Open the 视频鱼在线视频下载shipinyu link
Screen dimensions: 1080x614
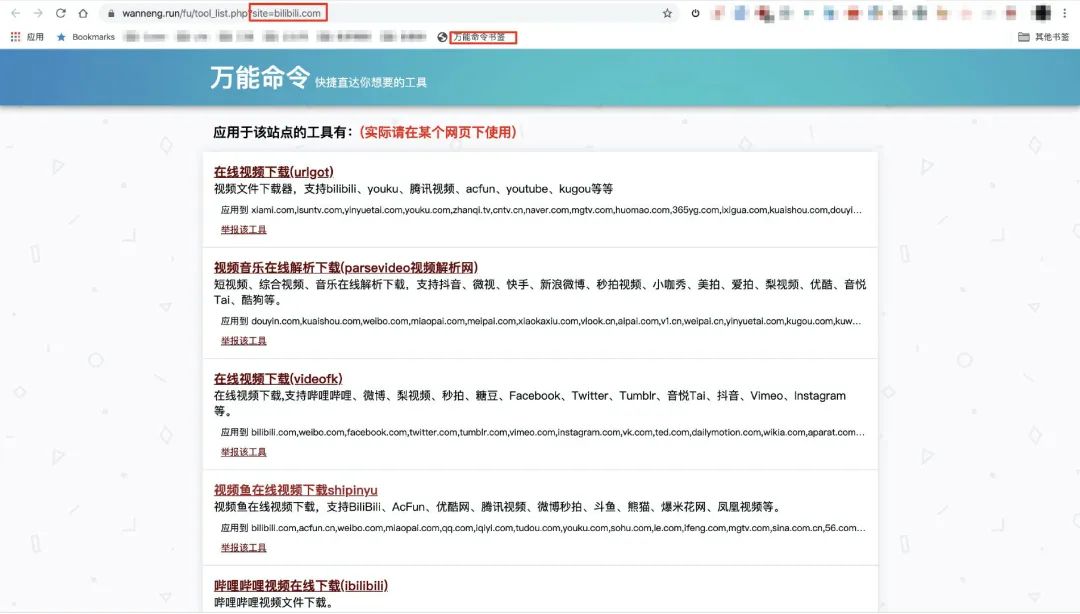pos(295,489)
